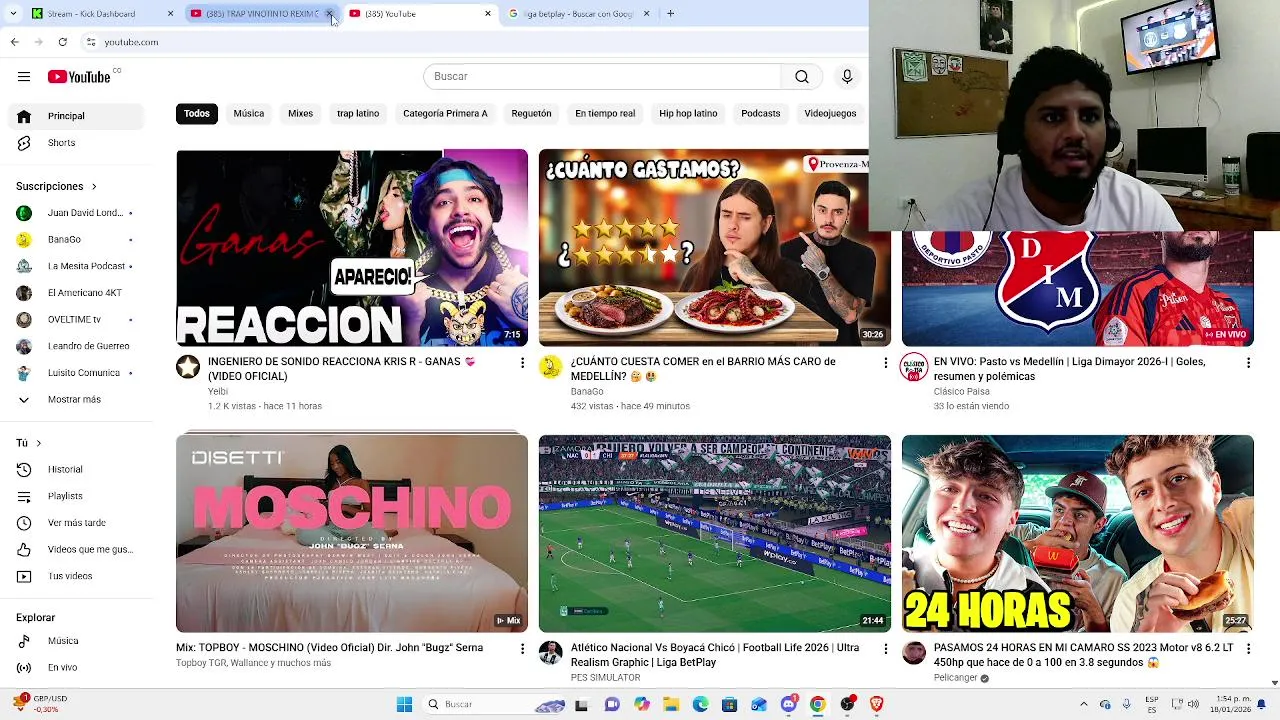Open File Explorer from taskbar

[x=671, y=704]
